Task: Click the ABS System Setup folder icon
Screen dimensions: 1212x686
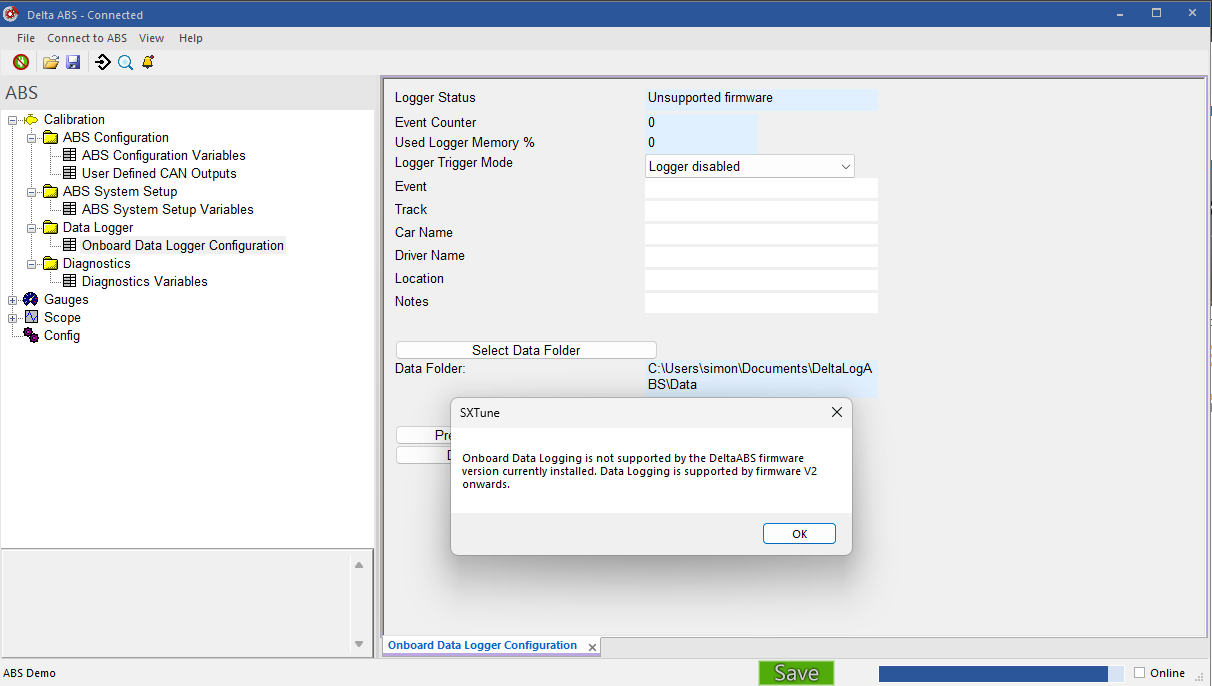Action: pos(50,192)
